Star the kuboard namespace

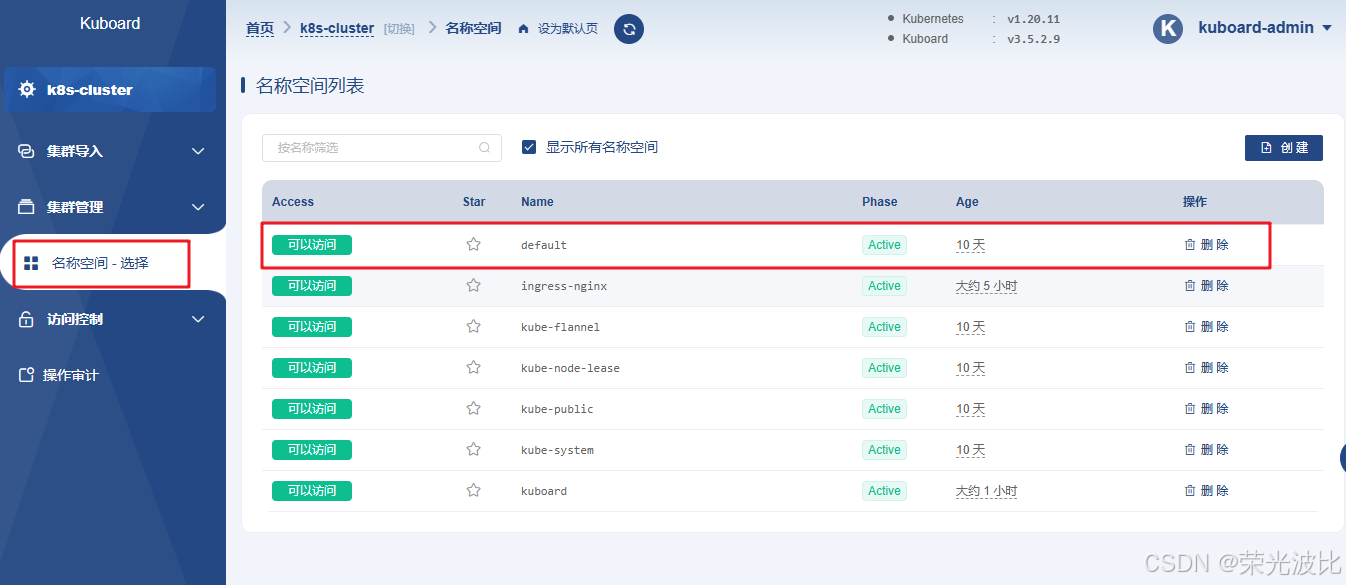point(474,490)
